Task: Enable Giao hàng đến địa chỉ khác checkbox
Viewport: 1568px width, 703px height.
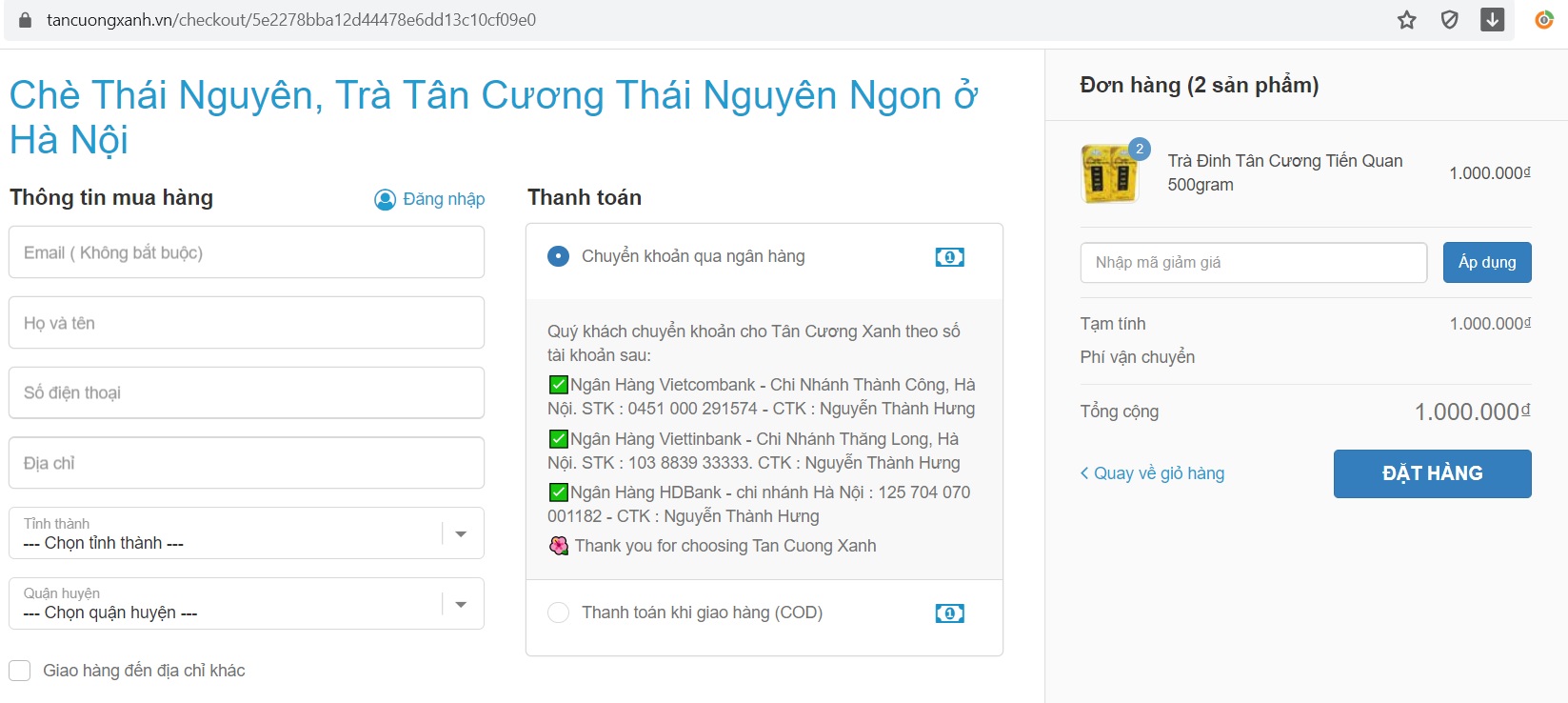Action: tap(20, 671)
